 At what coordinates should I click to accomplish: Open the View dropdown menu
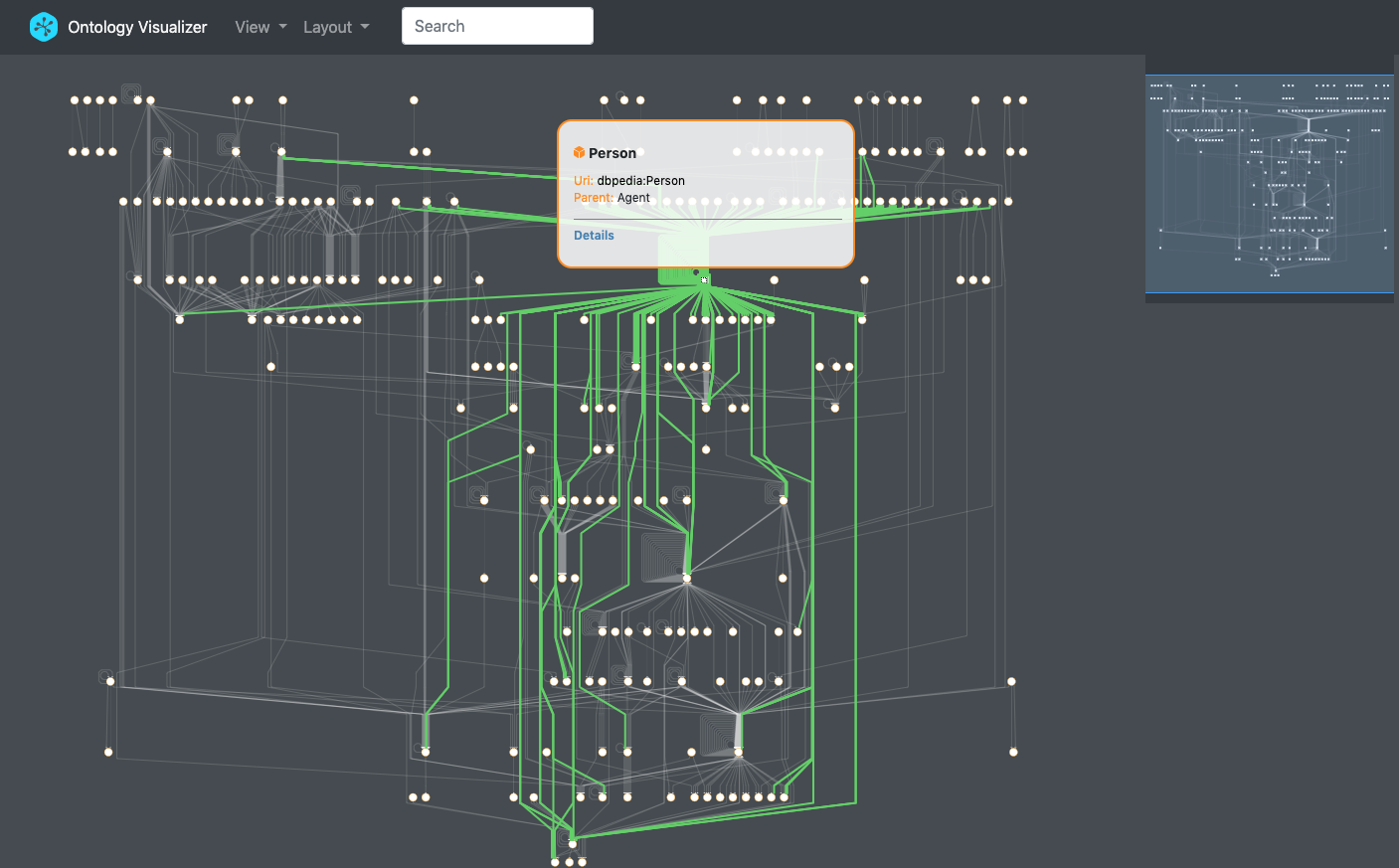(x=261, y=27)
